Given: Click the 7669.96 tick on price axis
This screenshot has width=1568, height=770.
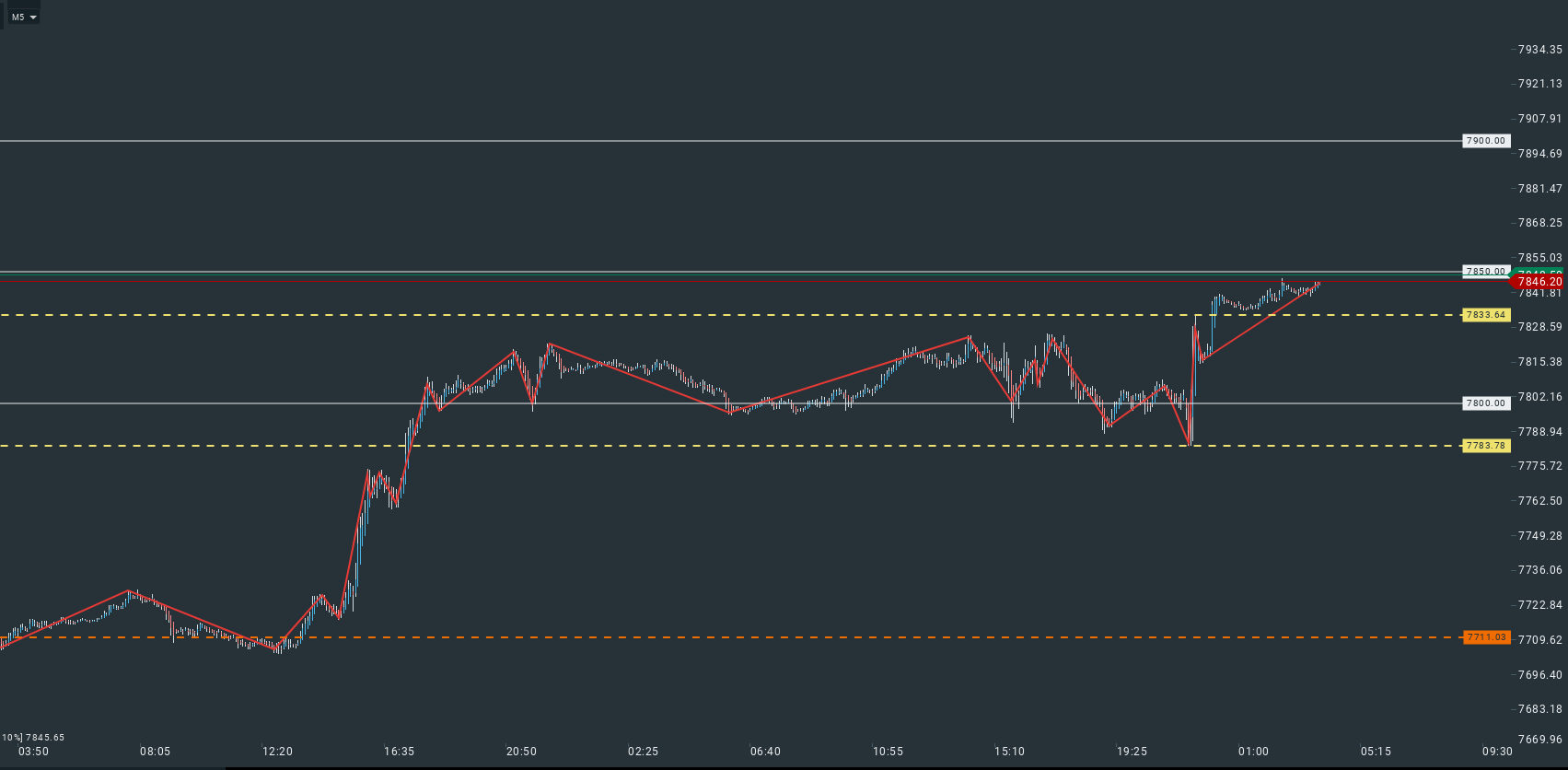Looking at the screenshot, I should 1539,740.
